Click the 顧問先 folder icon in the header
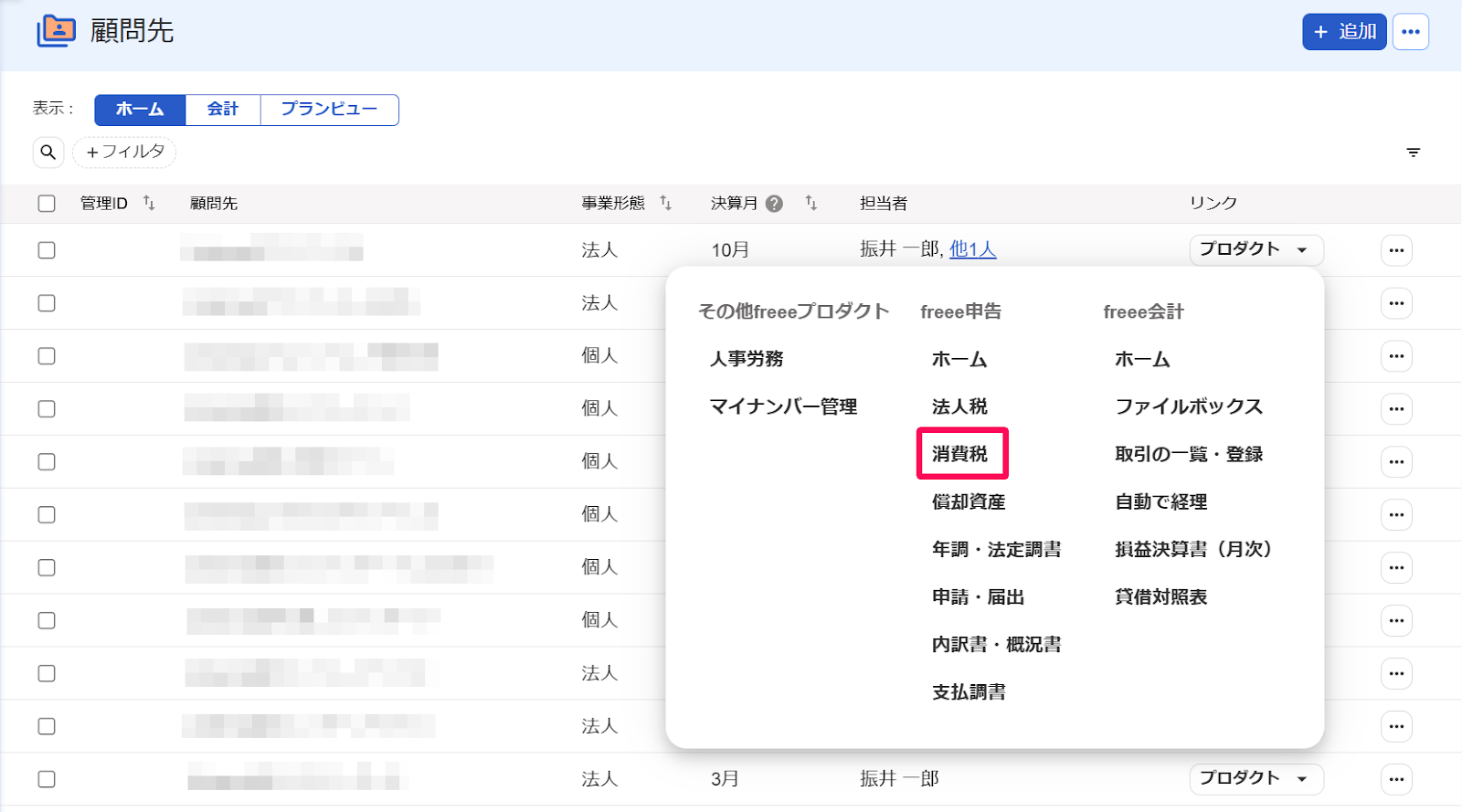 [x=56, y=31]
